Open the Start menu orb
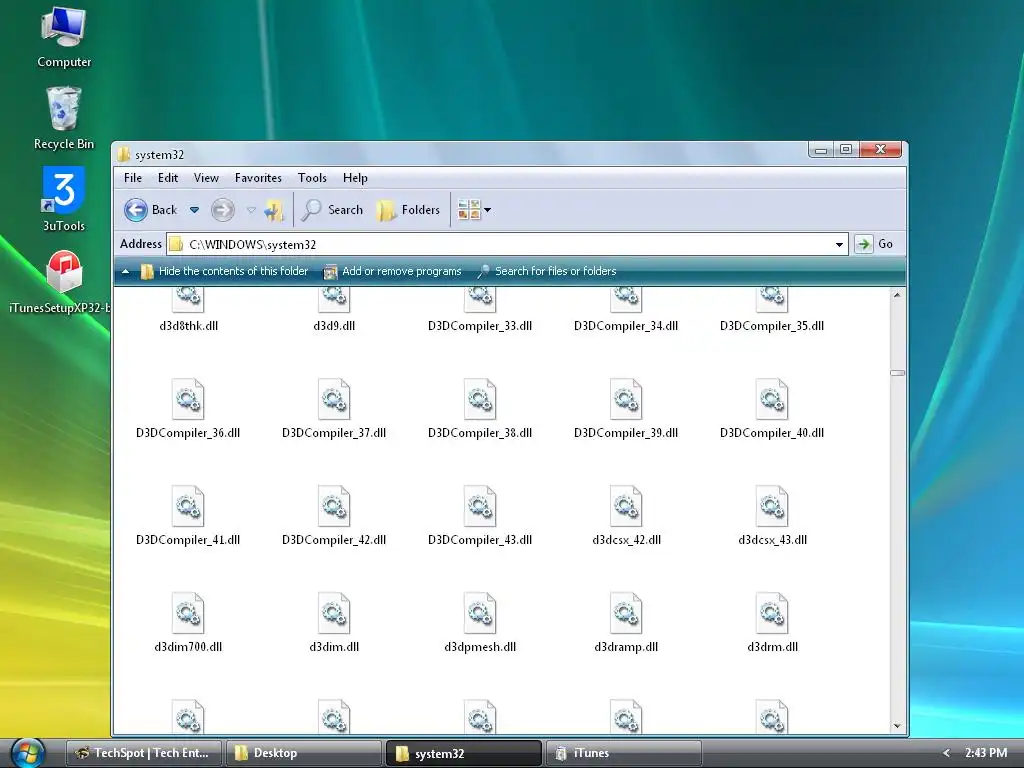This screenshot has height=768, width=1024. click(27, 752)
